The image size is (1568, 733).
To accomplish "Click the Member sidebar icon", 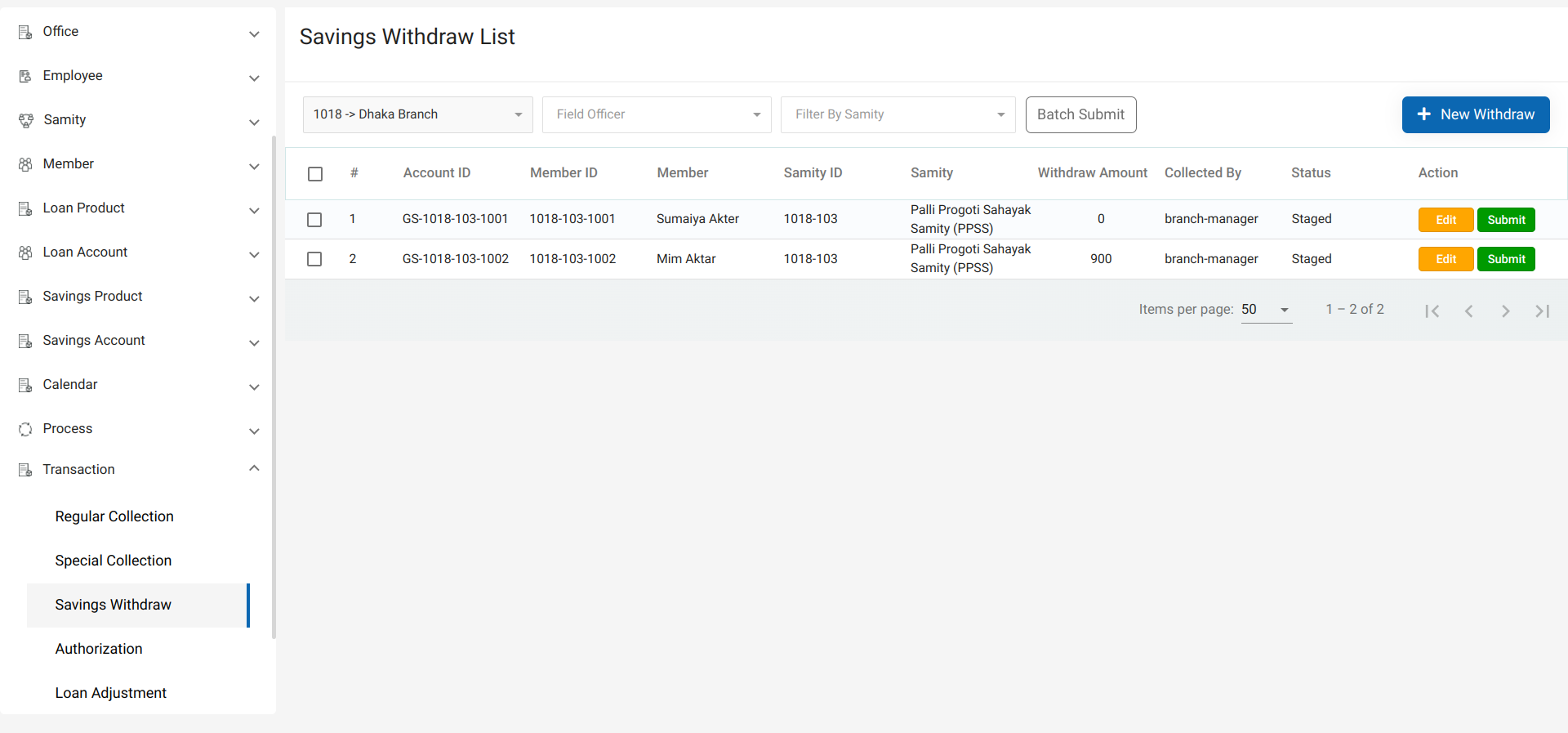I will coord(25,164).
